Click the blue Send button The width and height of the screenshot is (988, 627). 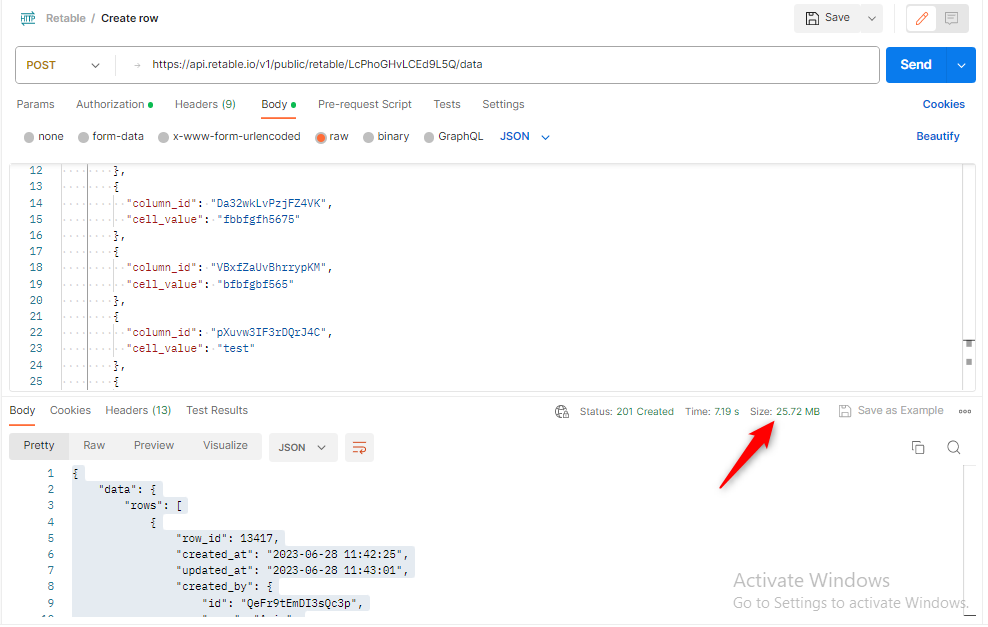916,65
